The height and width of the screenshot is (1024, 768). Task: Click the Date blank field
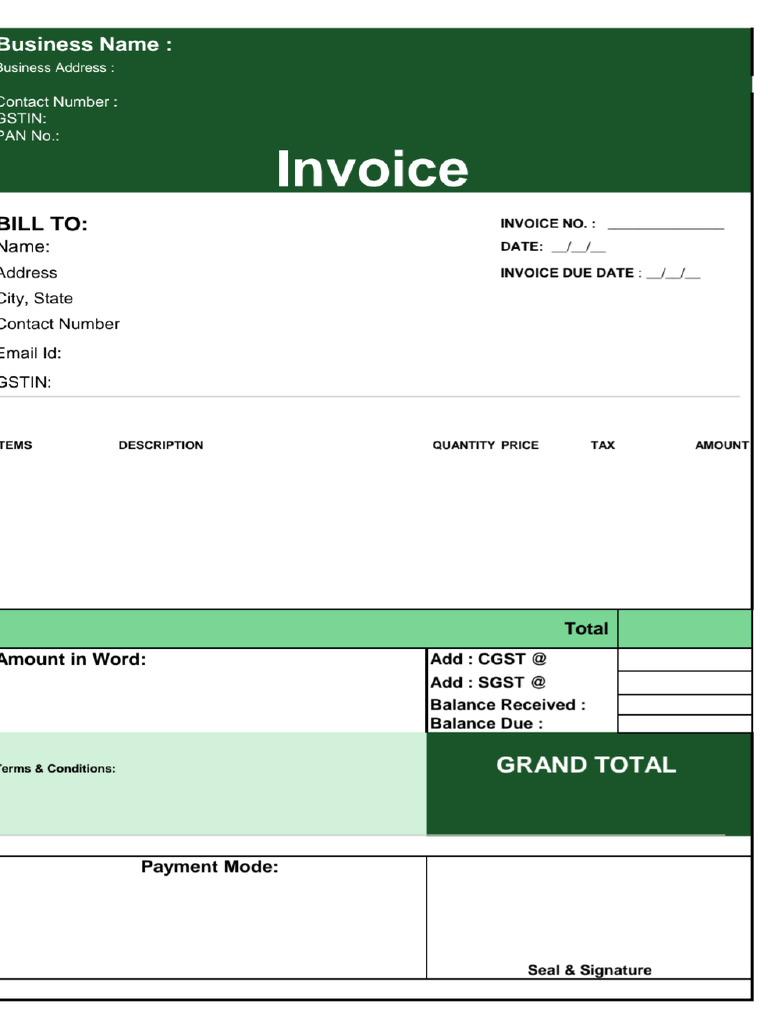pyautogui.click(x=579, y=247)
